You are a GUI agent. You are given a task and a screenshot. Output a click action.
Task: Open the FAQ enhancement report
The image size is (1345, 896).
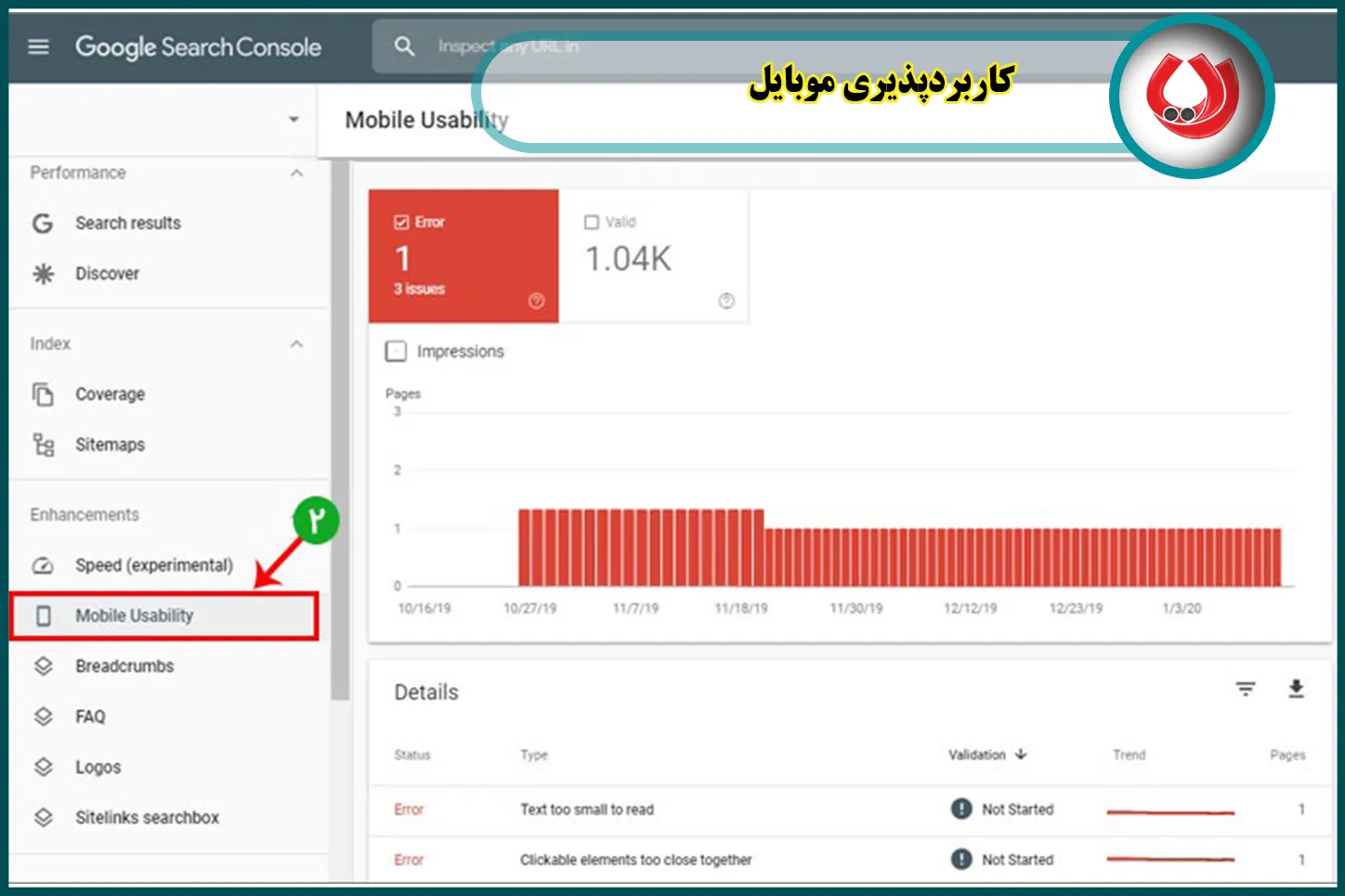90,717
